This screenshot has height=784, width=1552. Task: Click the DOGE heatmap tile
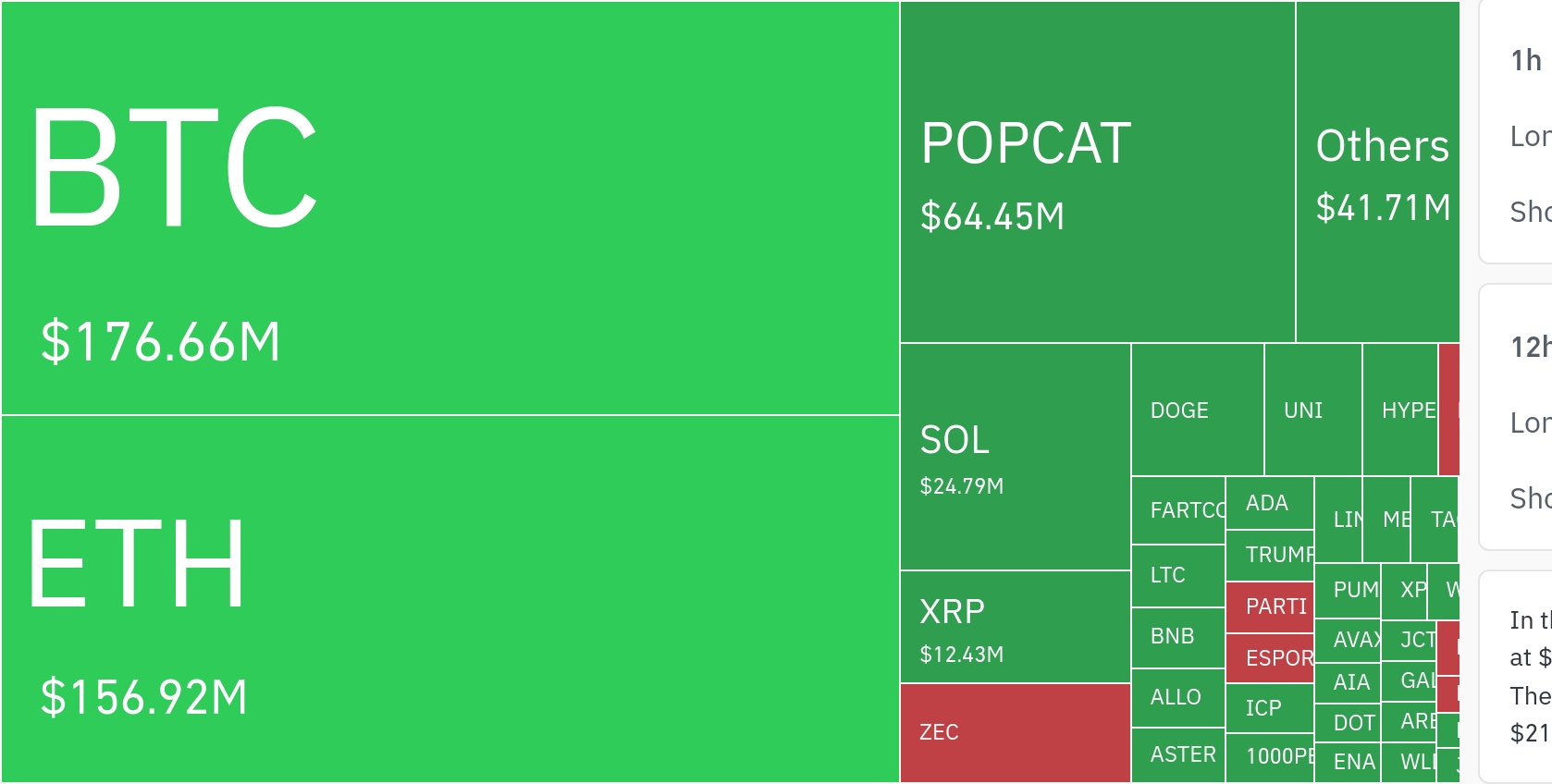(x=1197, y=410)
